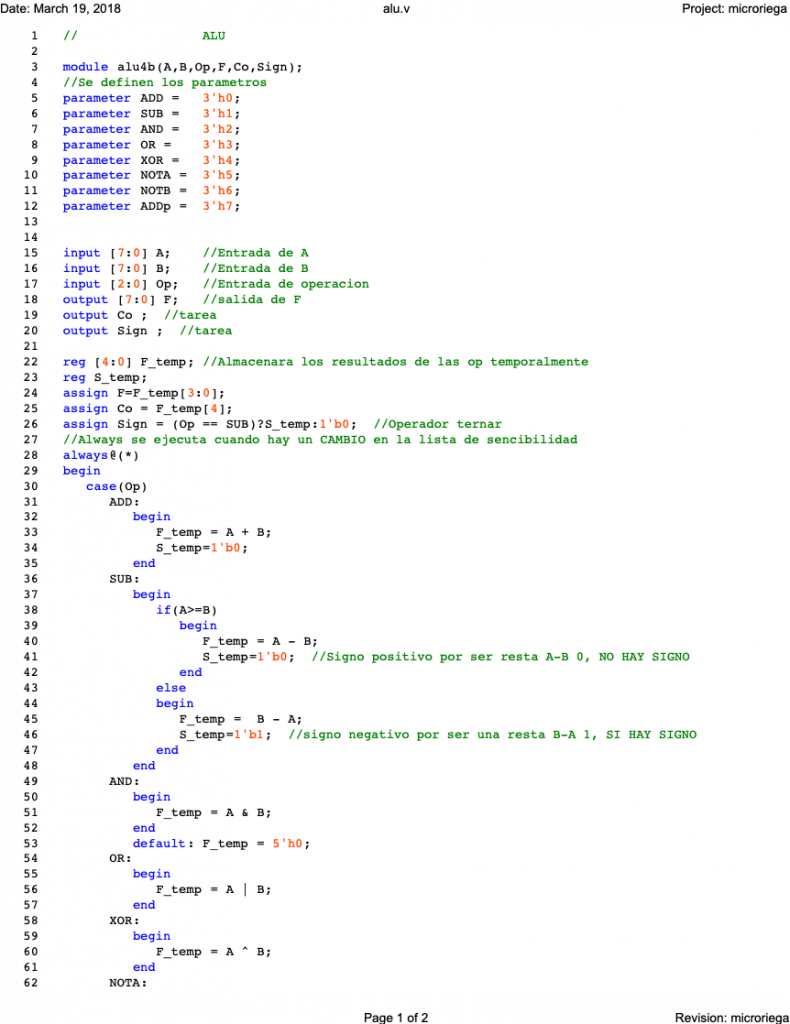The width and height of the screenshot is (790, 1024).
Task: Click the 'case(Op)' statement
Action: (x=116, y=487)
